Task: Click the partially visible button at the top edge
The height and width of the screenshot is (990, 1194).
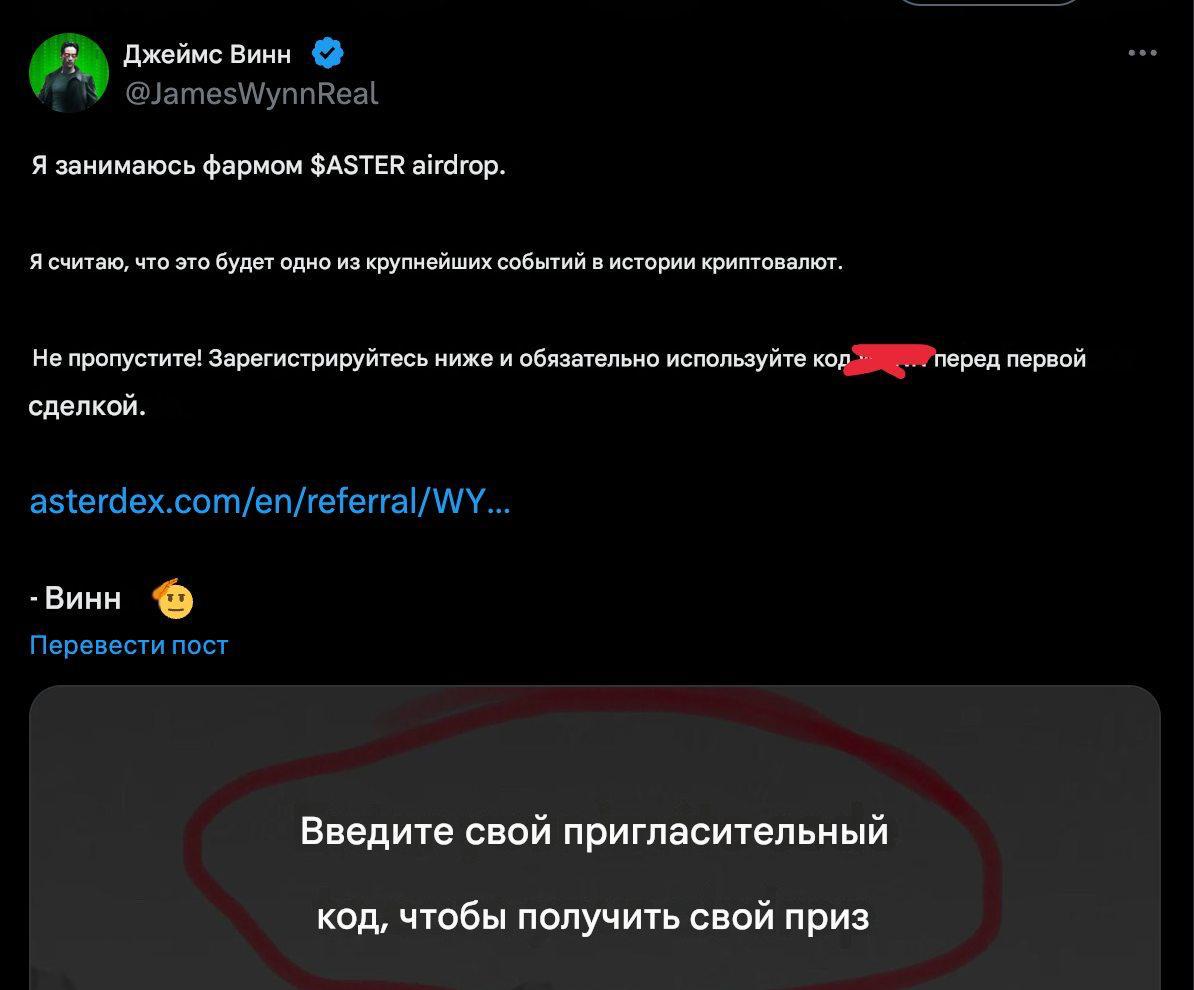Action: click(x=988, y=2)
